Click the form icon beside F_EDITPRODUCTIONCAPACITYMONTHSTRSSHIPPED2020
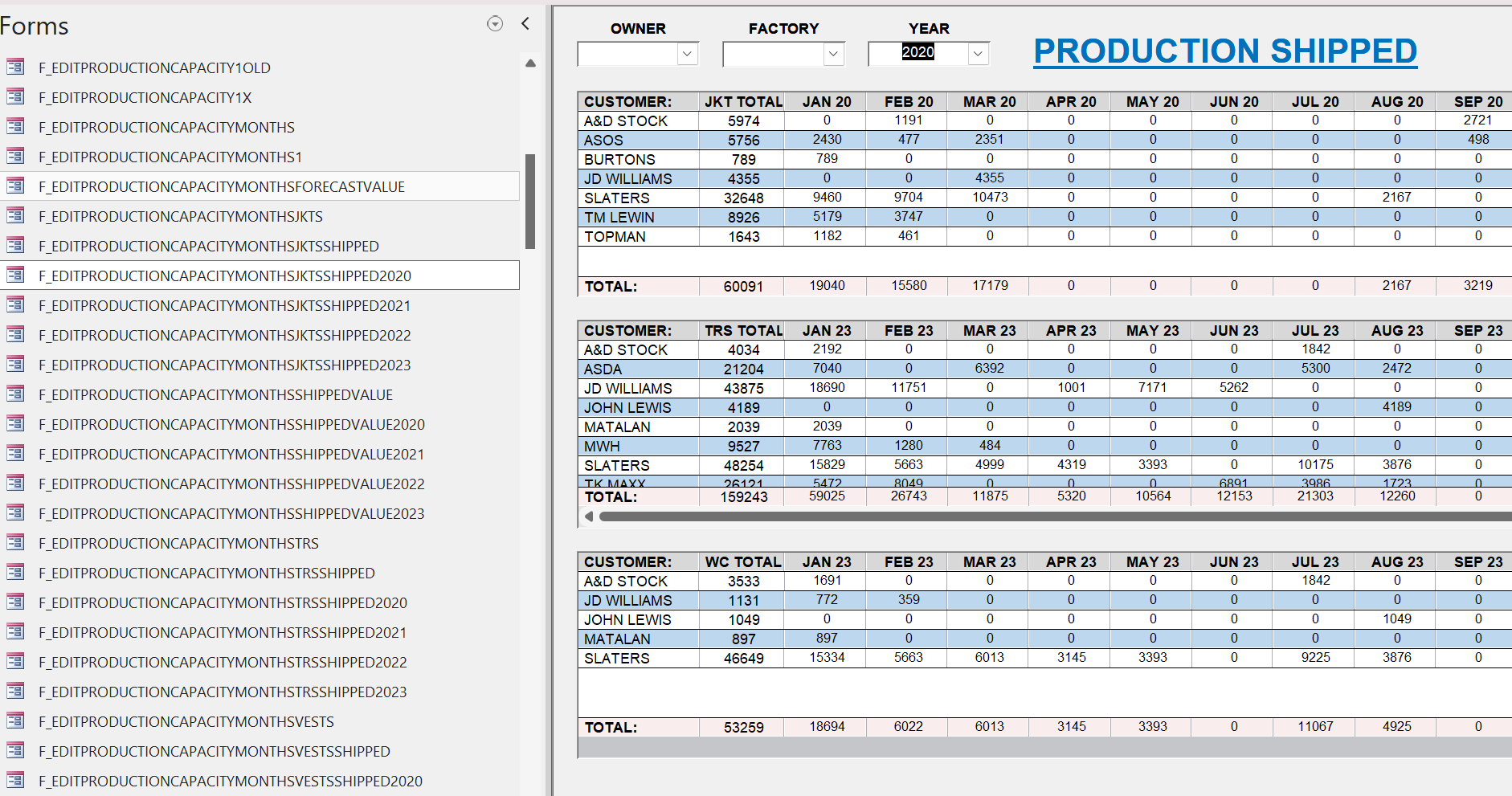This screenshot has height=796, width=1512. point(15,602)
